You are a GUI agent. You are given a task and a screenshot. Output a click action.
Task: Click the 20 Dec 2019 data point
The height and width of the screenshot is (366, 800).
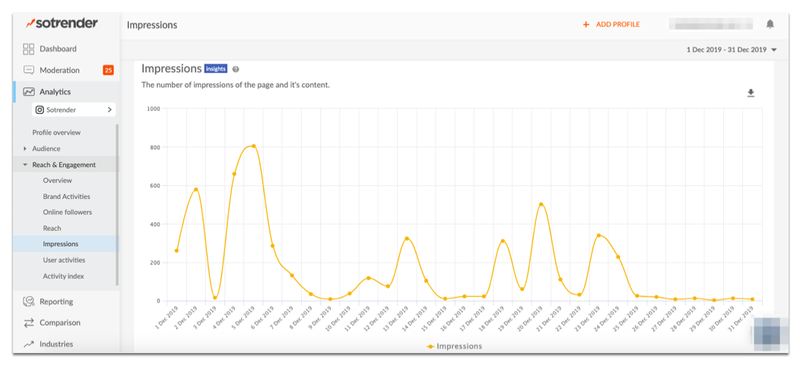(541, 204)
